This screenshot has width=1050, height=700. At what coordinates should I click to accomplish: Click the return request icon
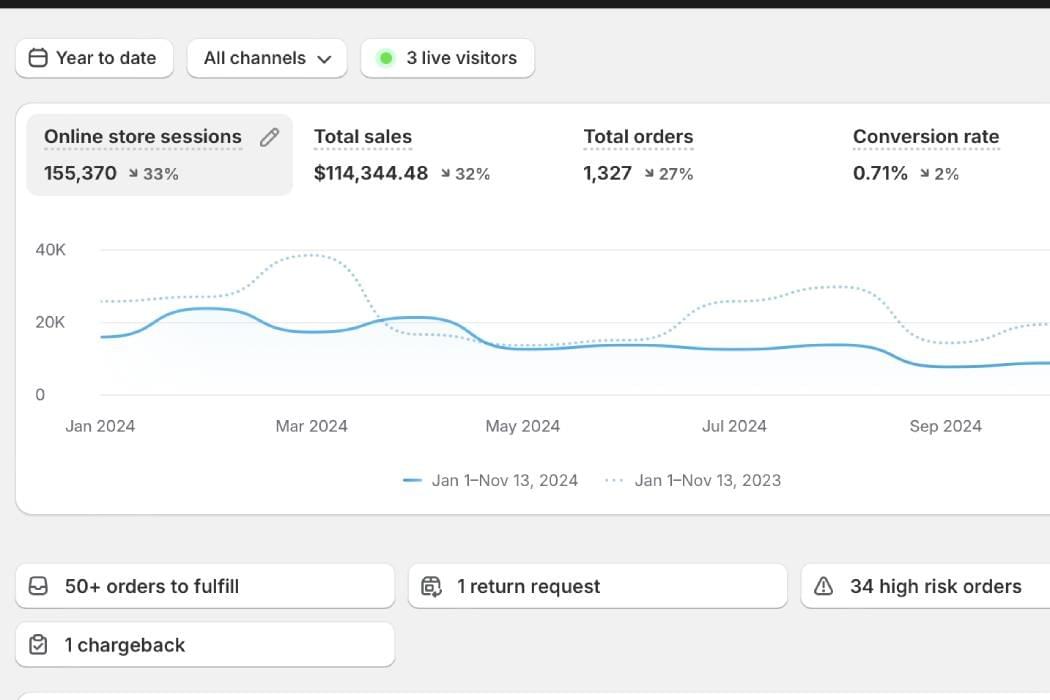click(432, 587)
